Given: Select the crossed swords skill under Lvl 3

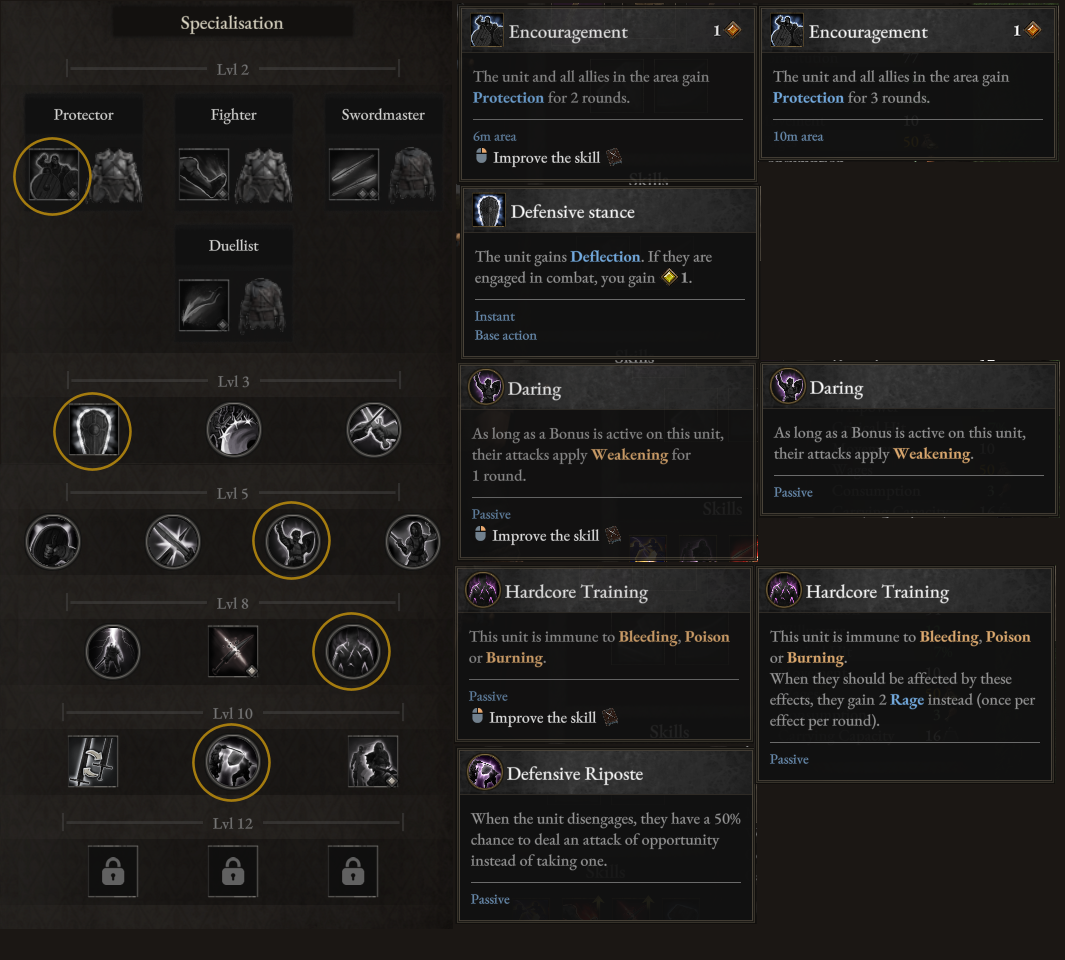Looking at the screenshot, I should (374, 431).
